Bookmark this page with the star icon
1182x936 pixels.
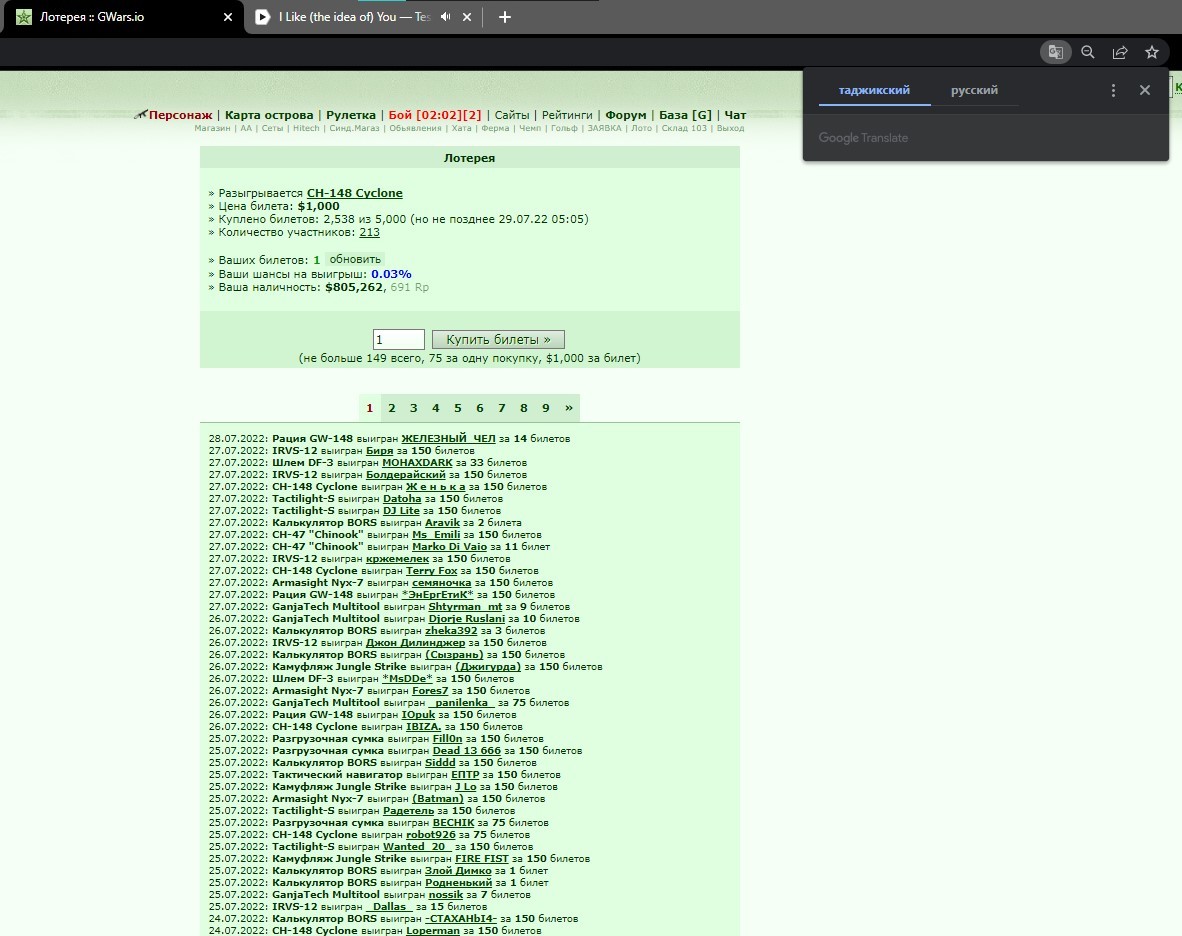(1151, 52)
